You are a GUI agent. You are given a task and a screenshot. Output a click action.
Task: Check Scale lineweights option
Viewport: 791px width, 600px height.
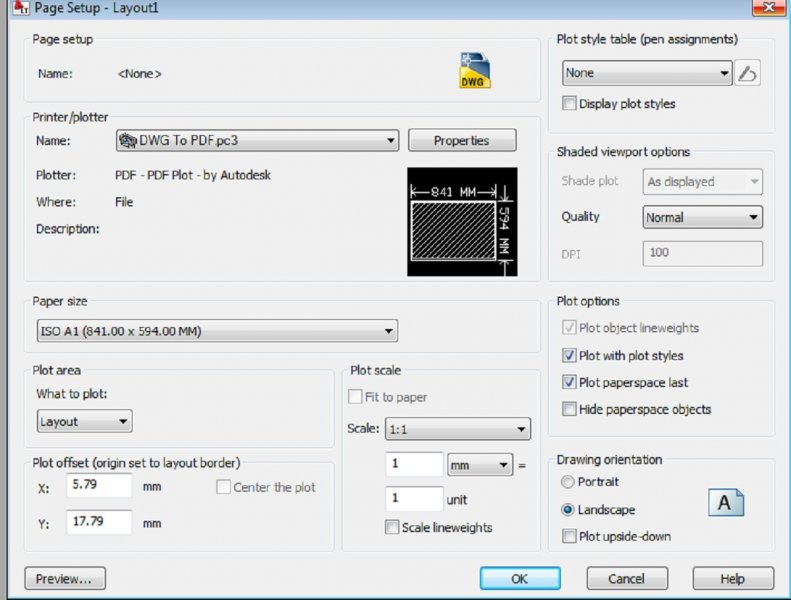[392, 527]
